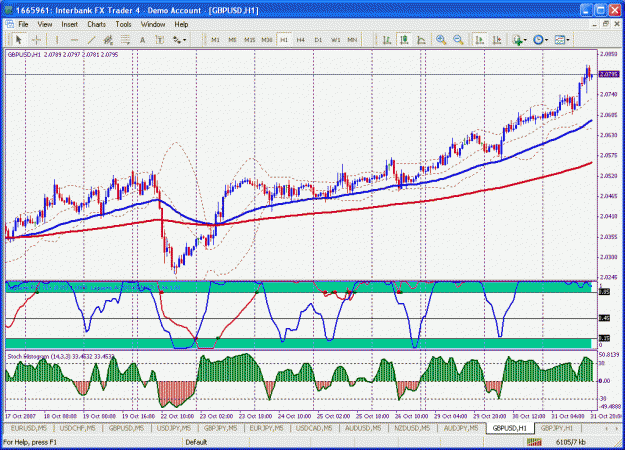
Task: Set timeframe to M5
Action: [232, 40]
